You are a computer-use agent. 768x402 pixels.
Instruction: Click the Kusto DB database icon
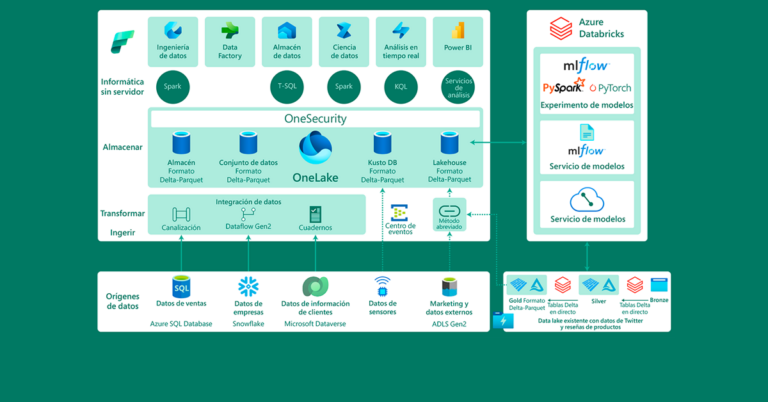pos(382,143)
